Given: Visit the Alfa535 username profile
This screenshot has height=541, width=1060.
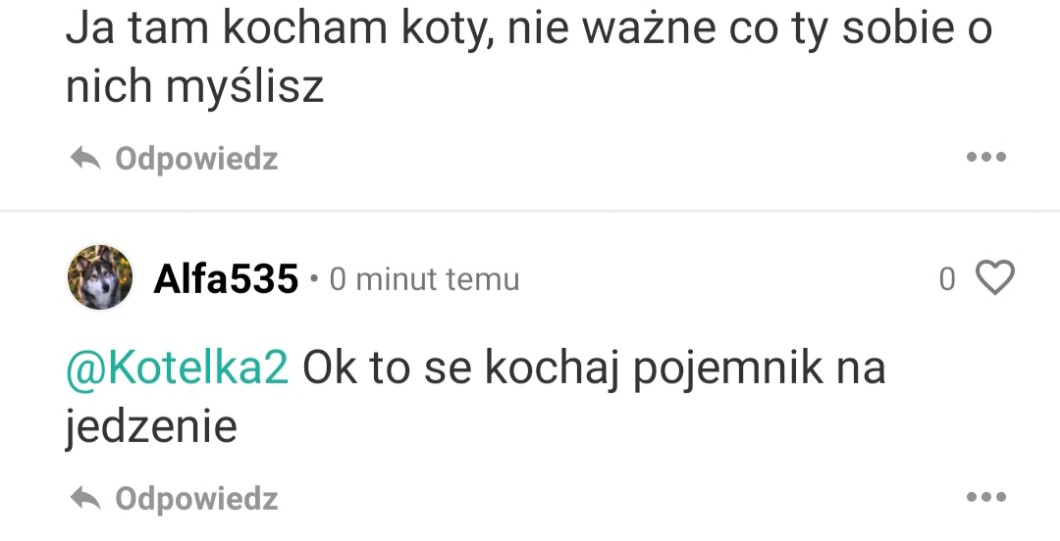Looking at the screenshot, I should pos(226,279).
